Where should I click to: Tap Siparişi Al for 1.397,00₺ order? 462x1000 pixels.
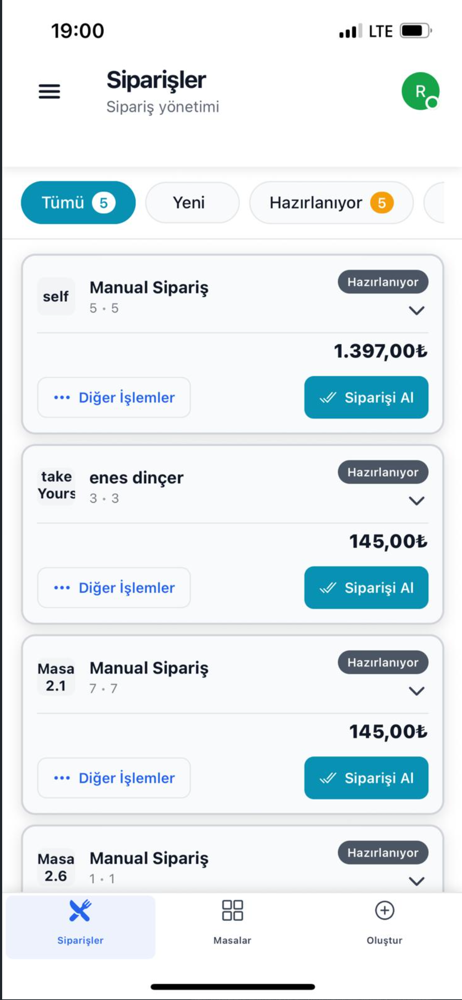[x=366, y=397]
